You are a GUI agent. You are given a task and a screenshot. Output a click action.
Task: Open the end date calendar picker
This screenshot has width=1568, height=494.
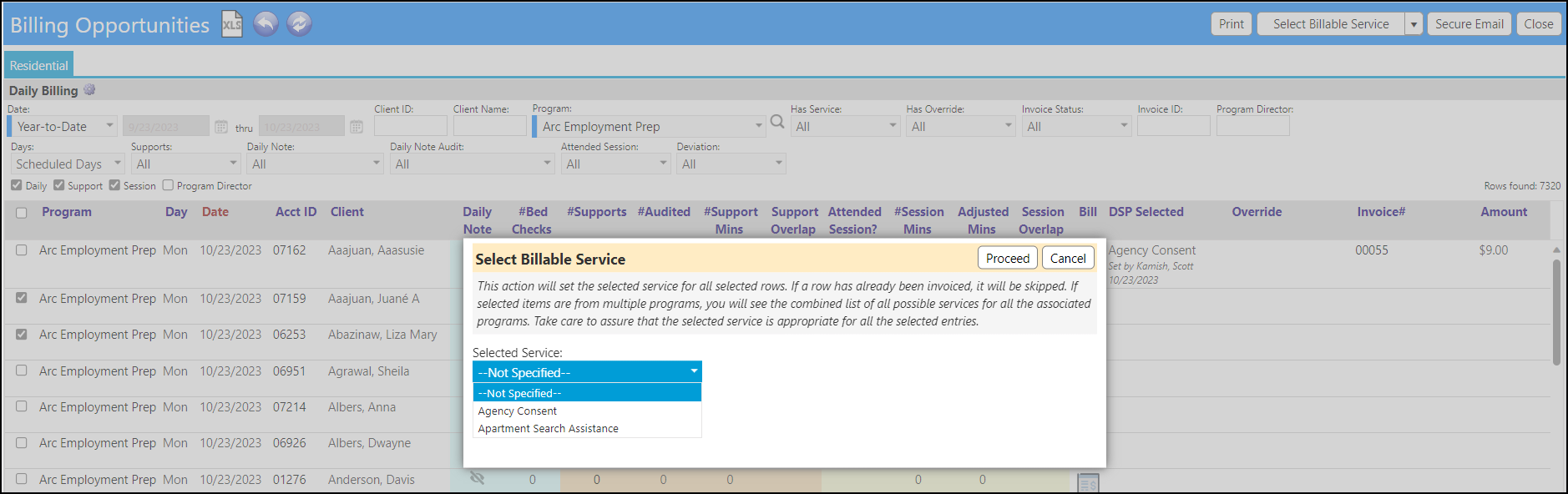point(357,127)
